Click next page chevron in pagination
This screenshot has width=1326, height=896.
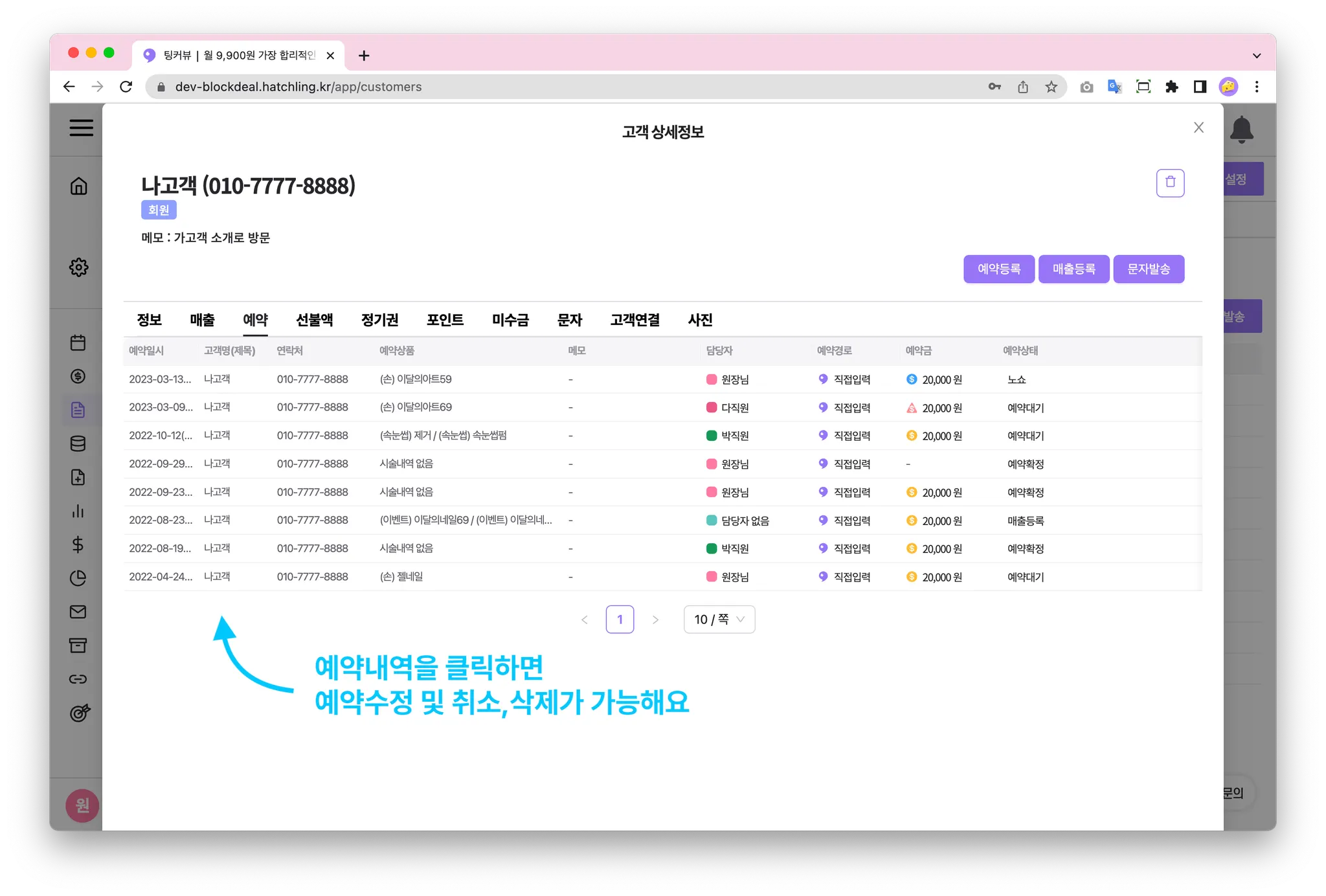tap(655, 620)
